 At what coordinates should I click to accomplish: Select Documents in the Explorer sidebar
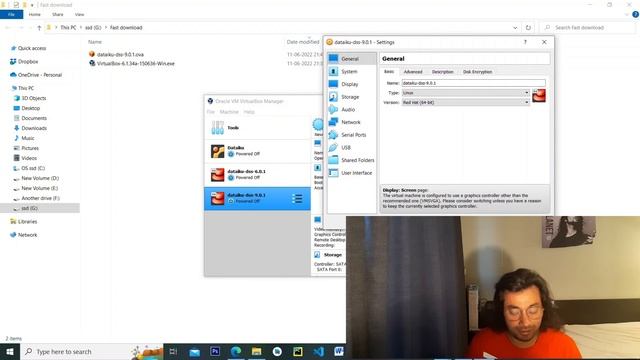[x=34, y=118]
